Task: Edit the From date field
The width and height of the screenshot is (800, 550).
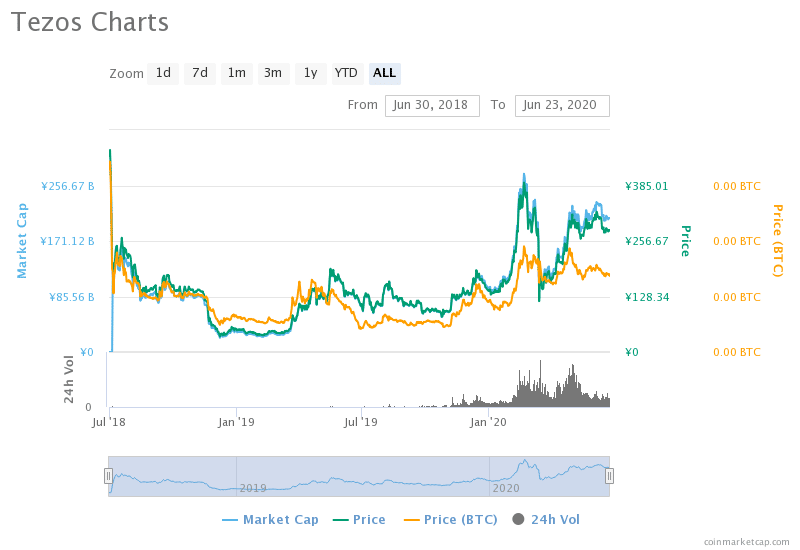Action: [432, 106]
